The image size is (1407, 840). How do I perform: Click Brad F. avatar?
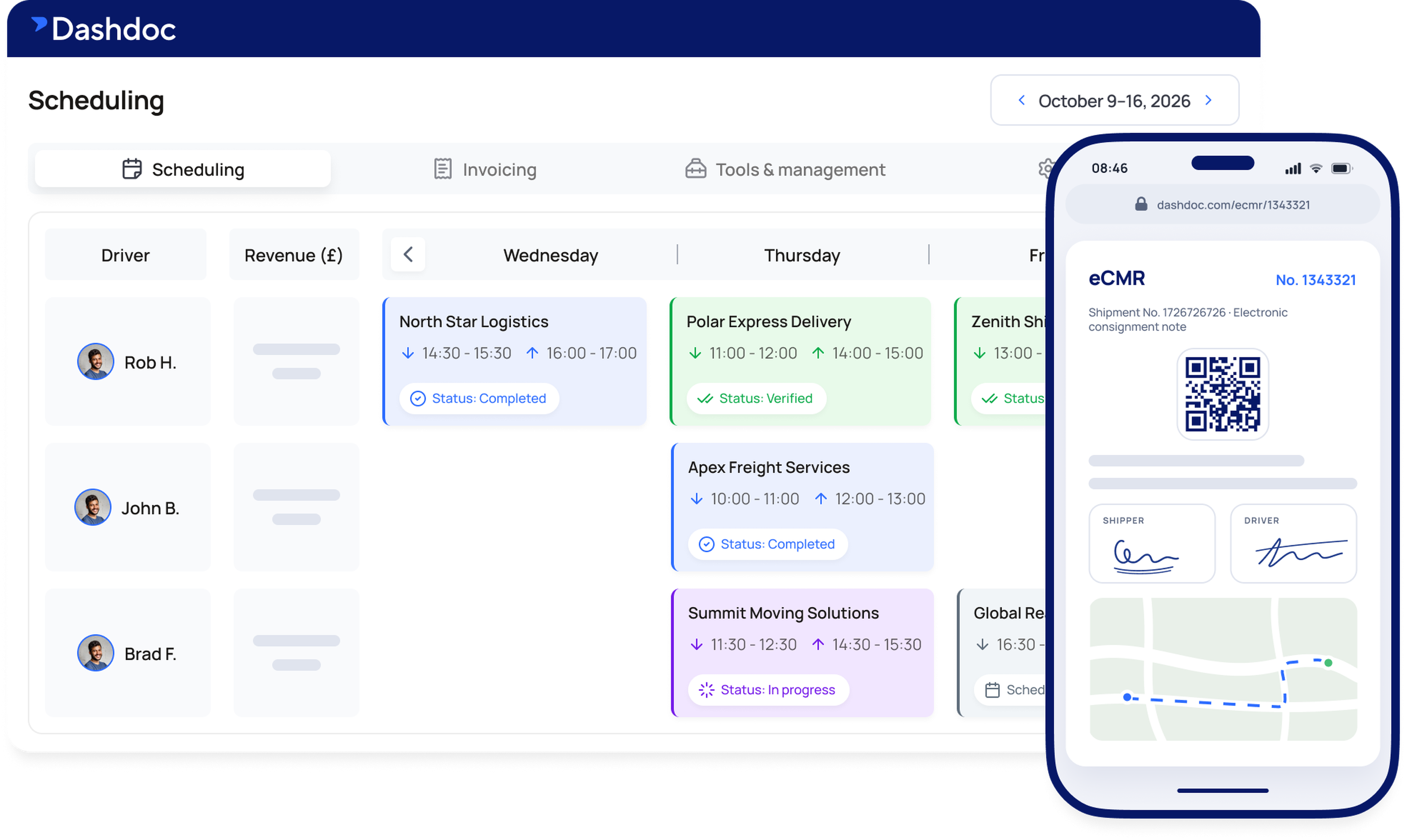click(x=96, y=654)
